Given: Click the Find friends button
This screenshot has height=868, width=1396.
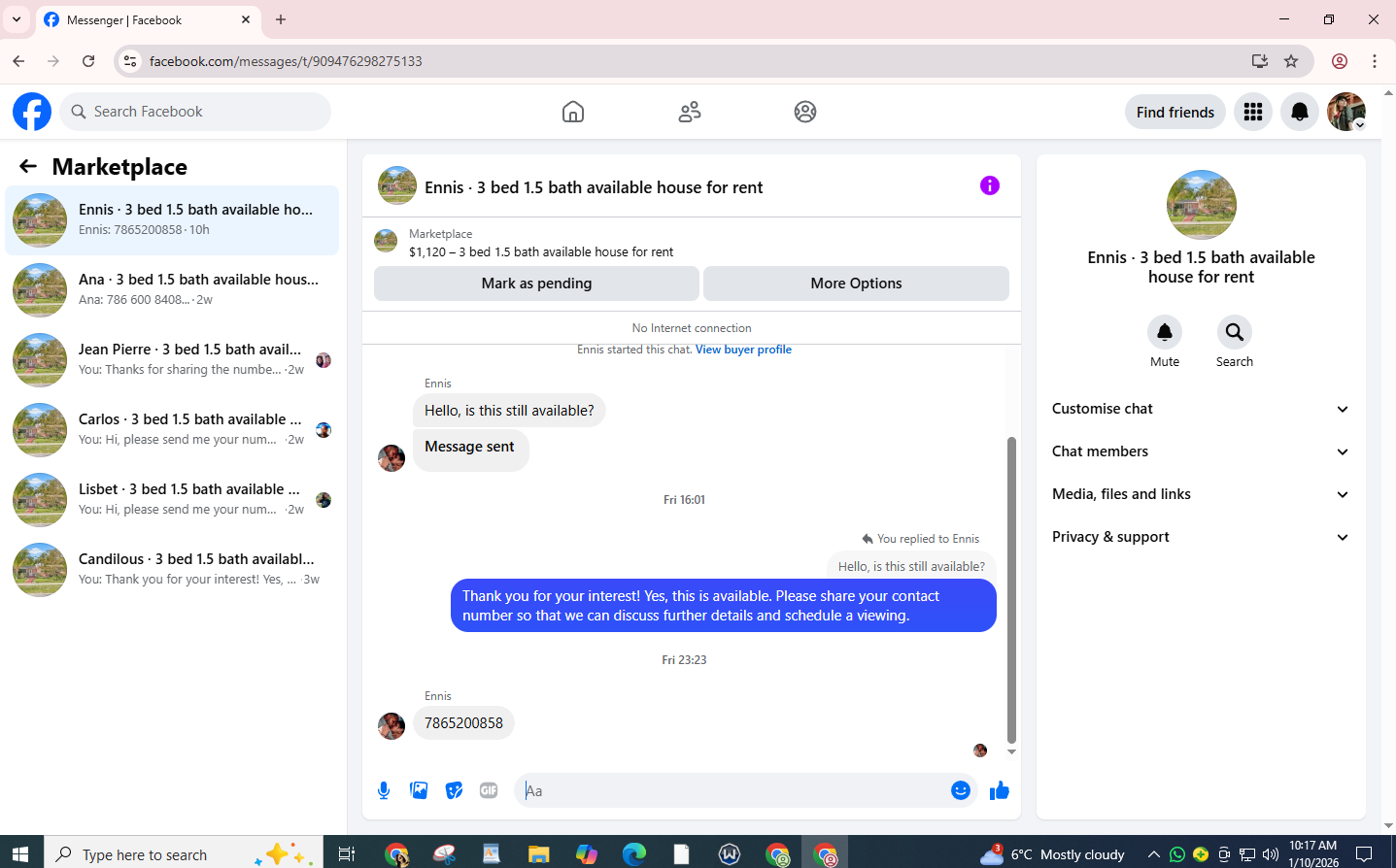Looking at the screenshot, I should (1175, 112).
